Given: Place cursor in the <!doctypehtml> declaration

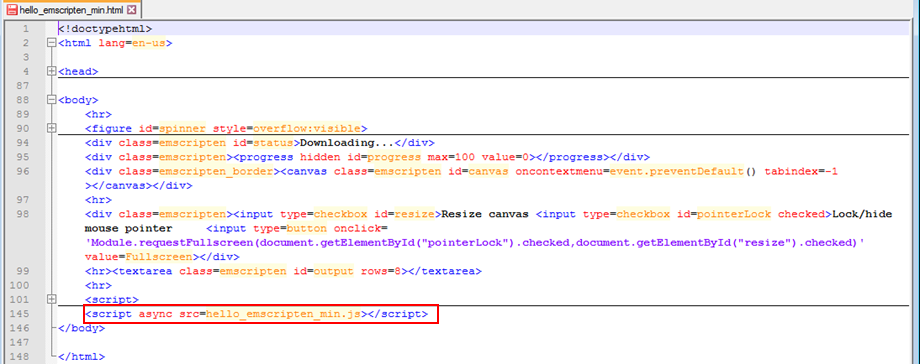Looking at the screenshot, I should pyautogui.click(x=106, y=29).
